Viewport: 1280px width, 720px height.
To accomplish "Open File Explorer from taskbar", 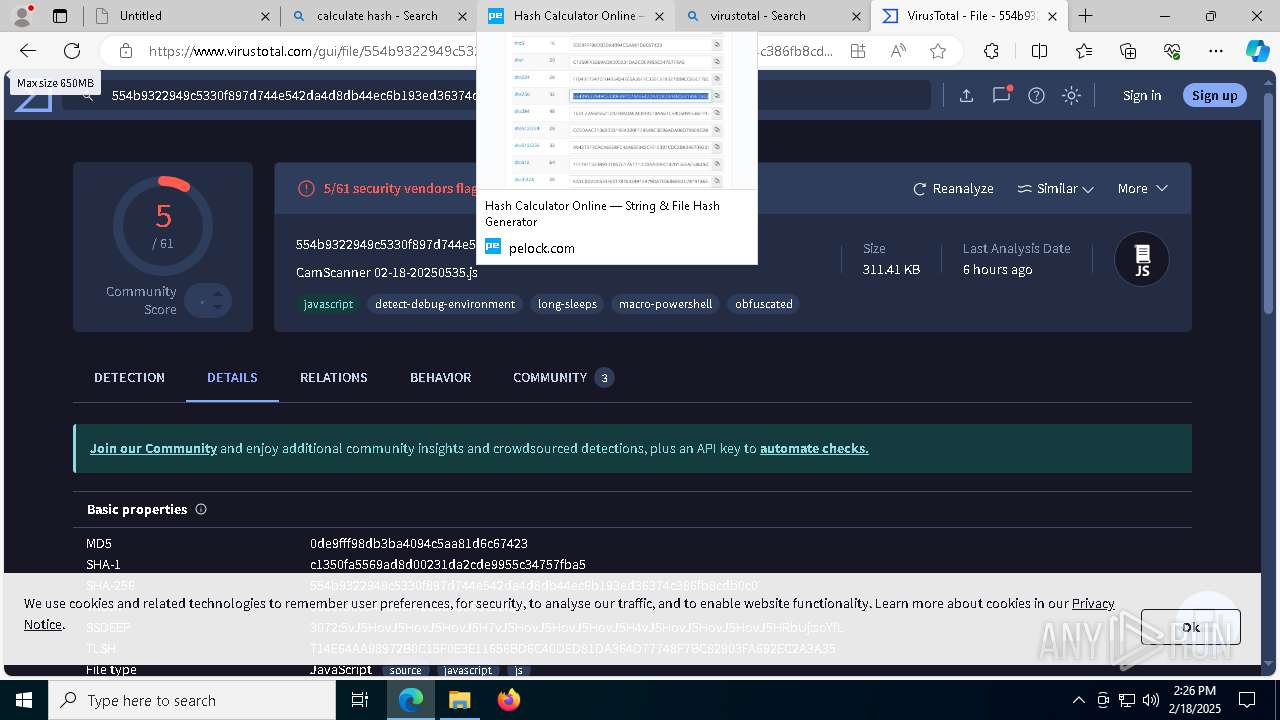I will tap(459, 700).
